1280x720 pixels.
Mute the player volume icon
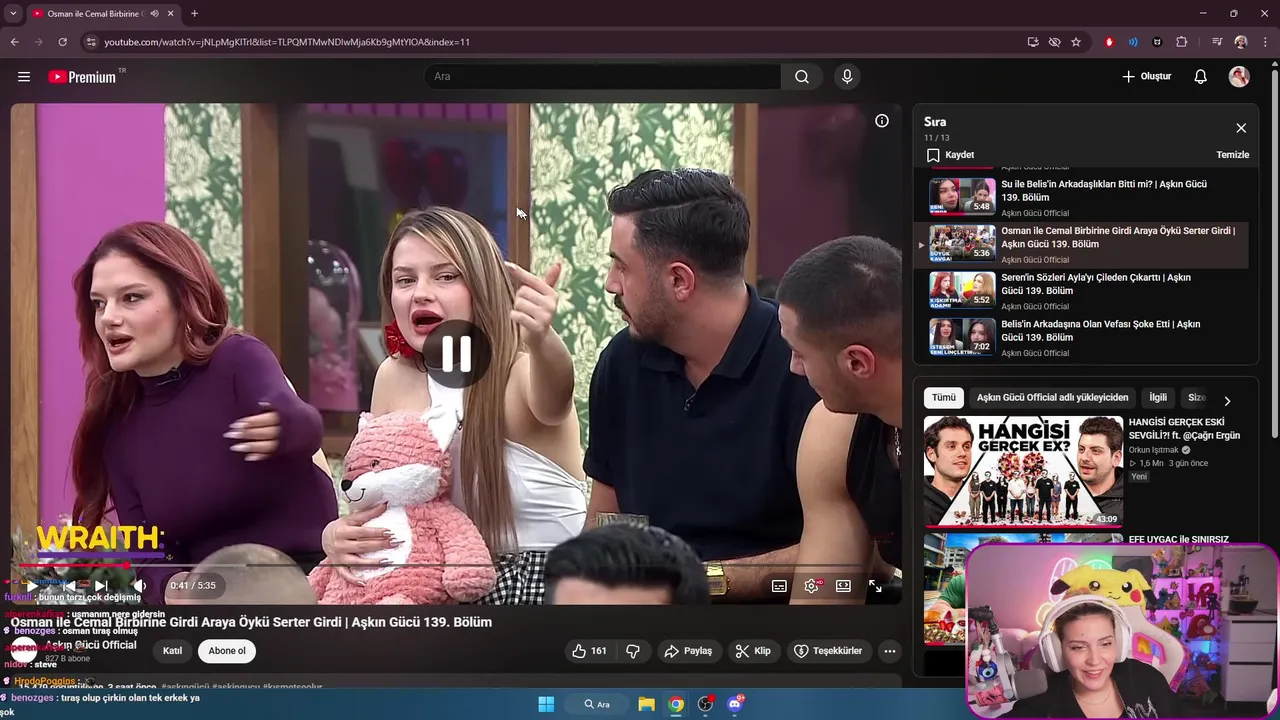140,586
